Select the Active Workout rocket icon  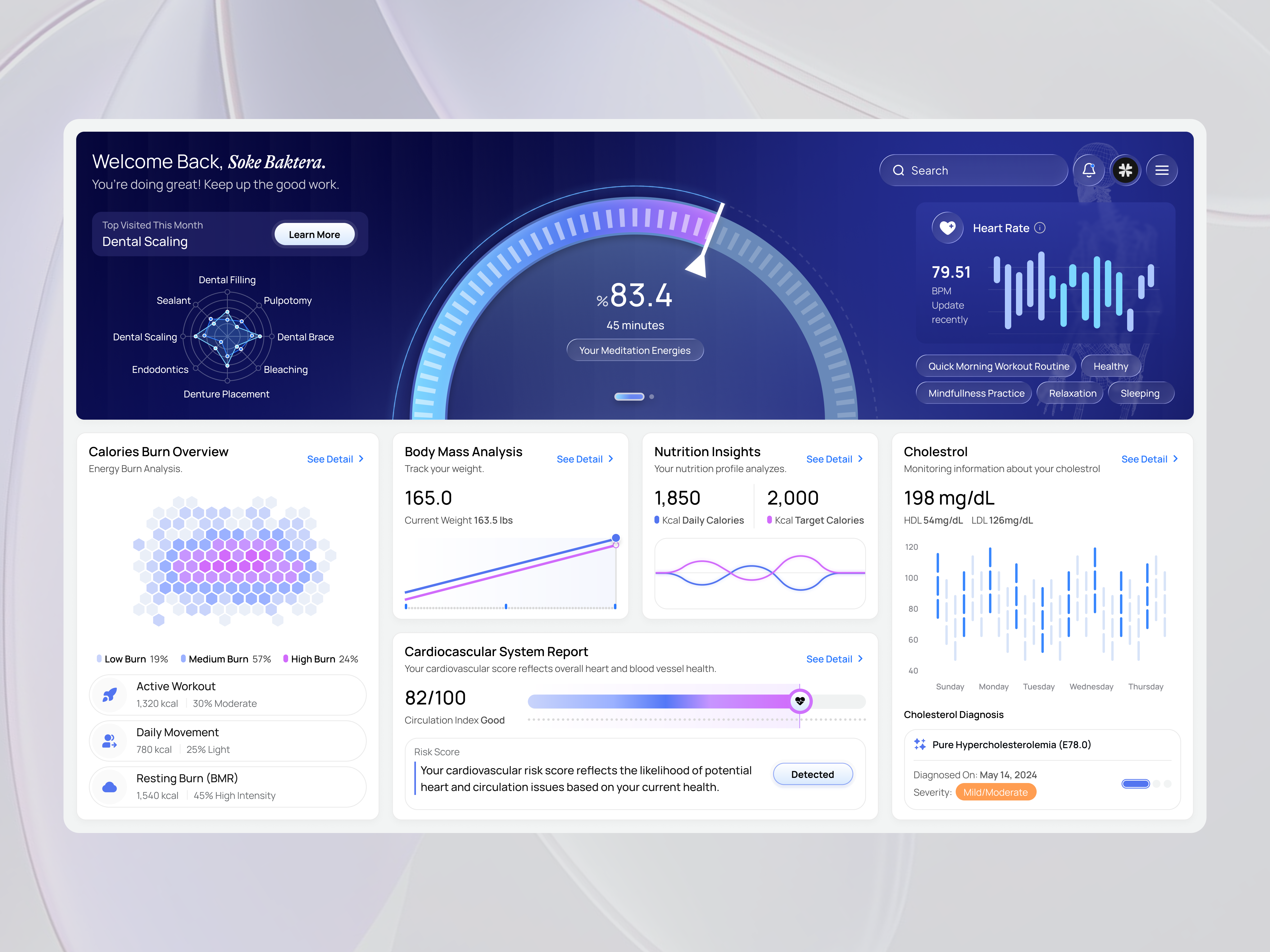[x=109, y=694]
